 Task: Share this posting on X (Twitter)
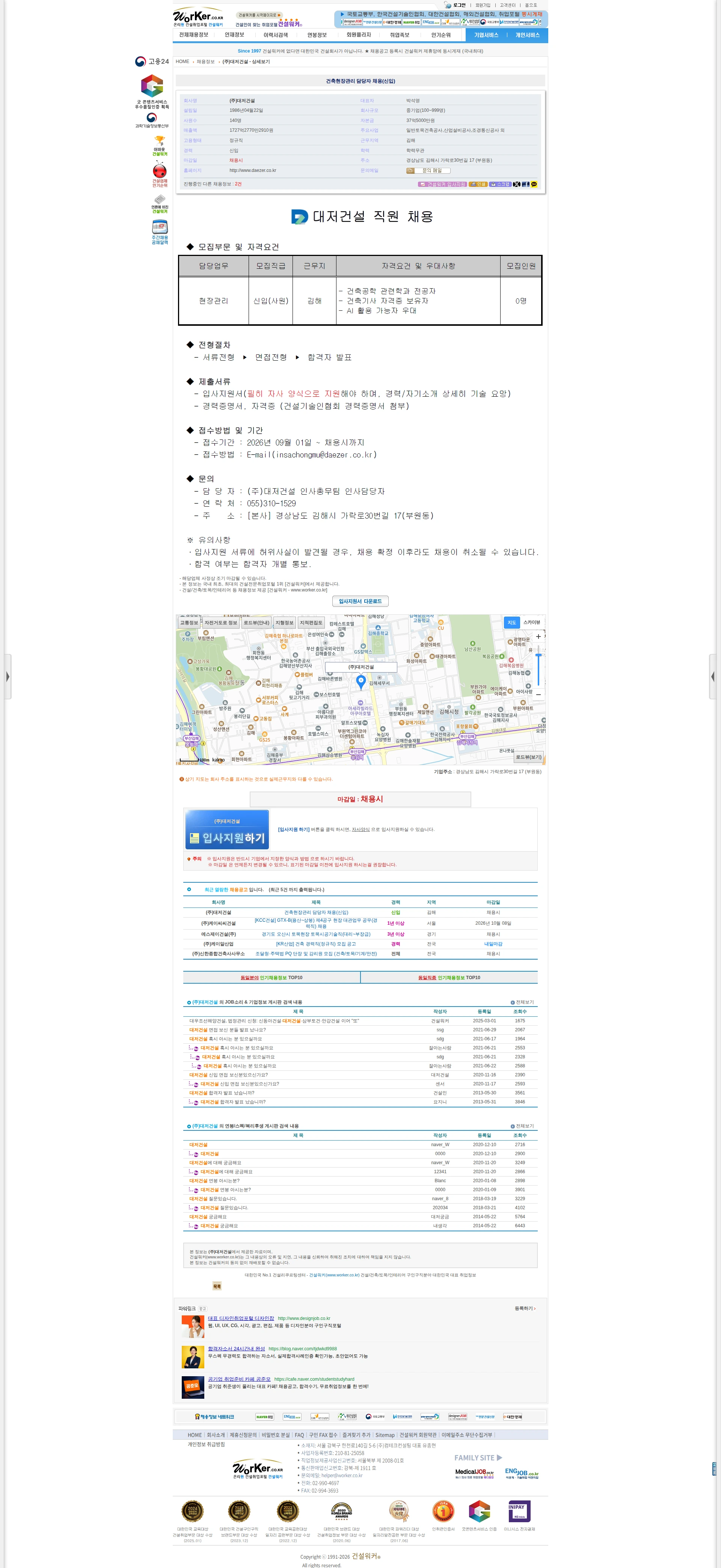516,184
